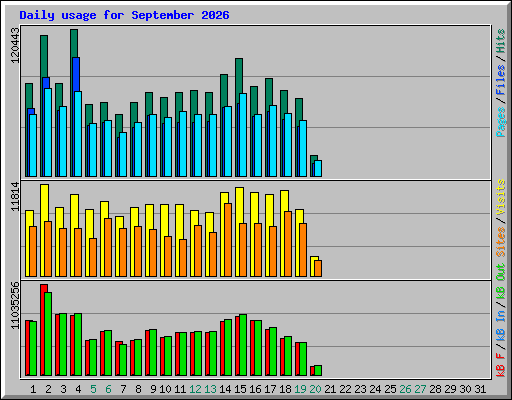Click the 'Files' legend label
Screen dimensions: 512x400
tap(501, 80)
